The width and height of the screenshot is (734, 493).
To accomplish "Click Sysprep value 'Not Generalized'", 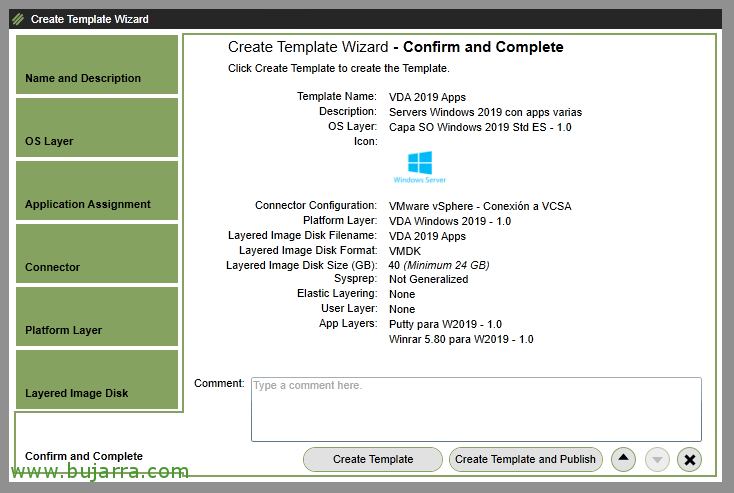I will [x=428, y=280].
